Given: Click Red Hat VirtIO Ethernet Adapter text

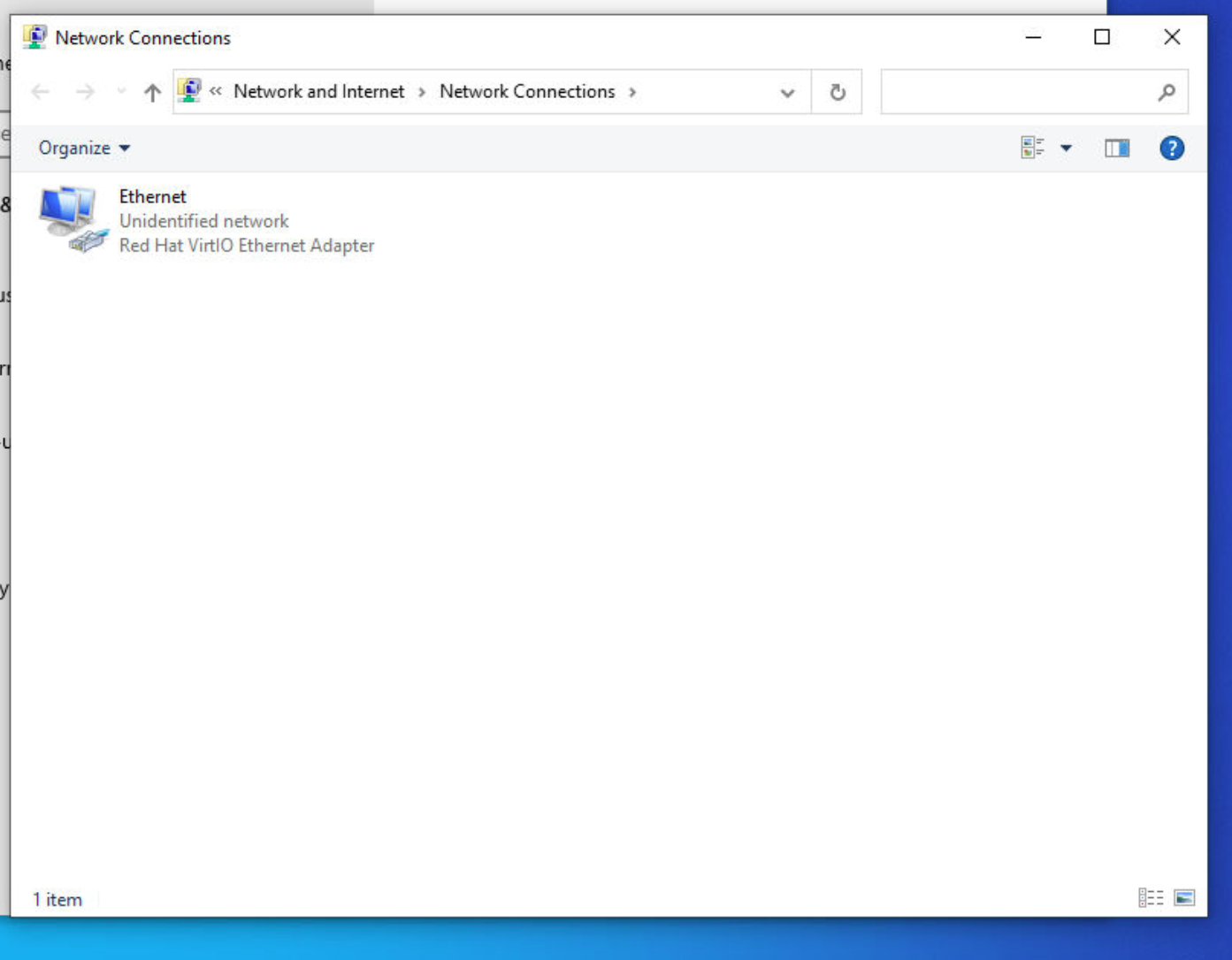Looking at the screenshot, I should point(247,246).
